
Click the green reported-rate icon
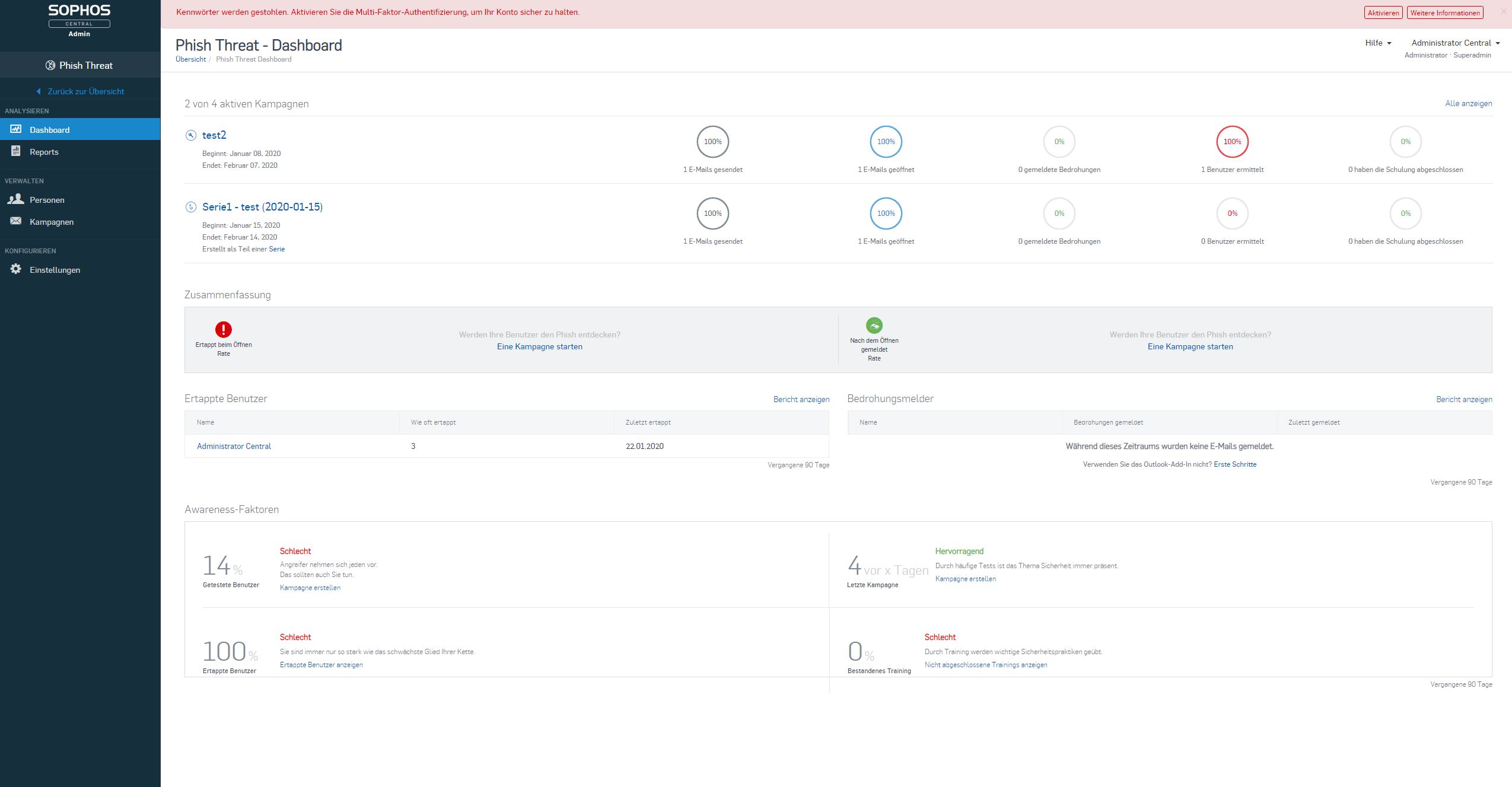874,325
